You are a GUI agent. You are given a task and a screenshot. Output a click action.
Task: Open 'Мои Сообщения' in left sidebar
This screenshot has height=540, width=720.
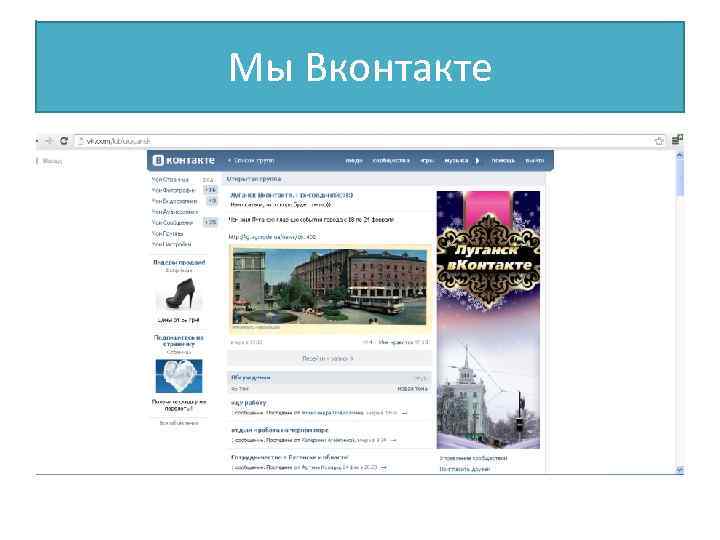point(172,223)
